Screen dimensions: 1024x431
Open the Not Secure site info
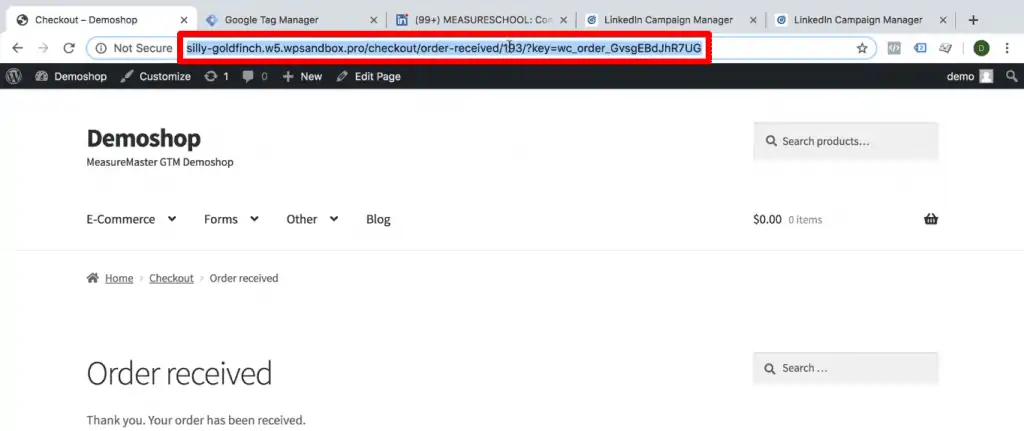pyautogui.click(x=133, y=48)
